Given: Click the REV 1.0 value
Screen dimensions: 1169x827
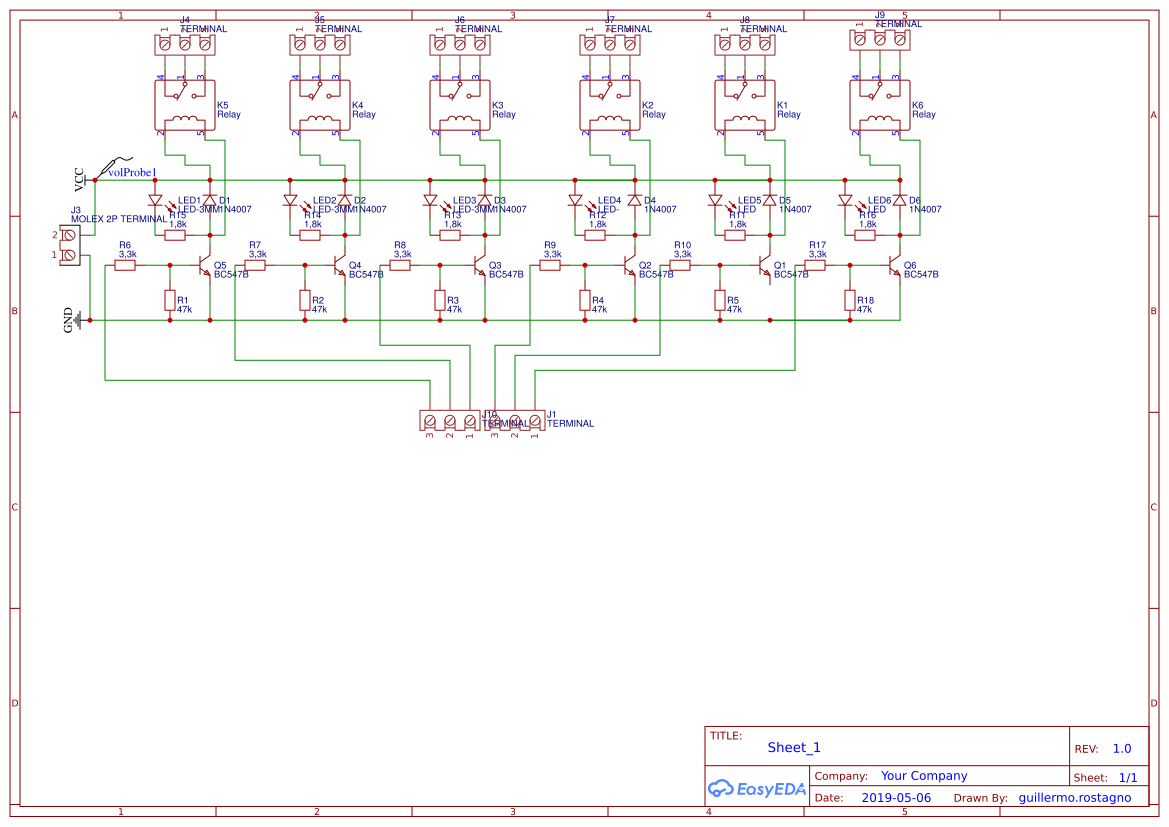Looking at the screenshot, I should tap(1120, 747).
